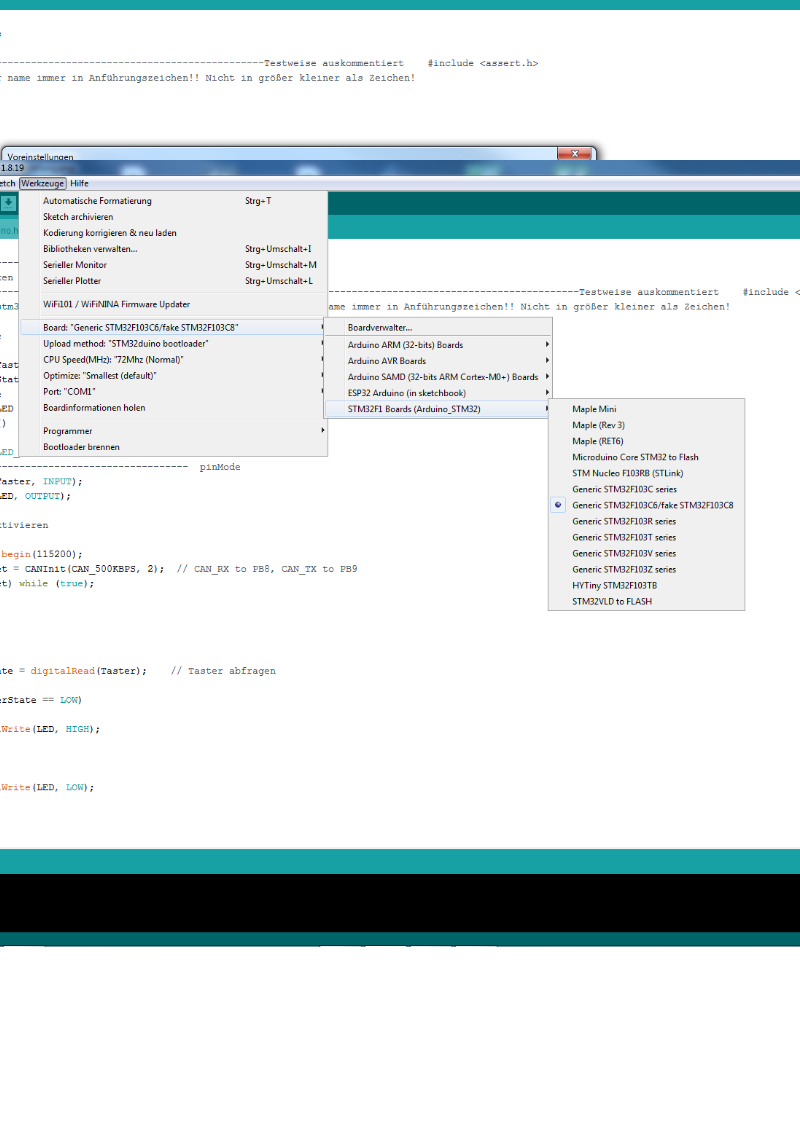This screenshot has height=1132, width=800.
Task: Expand the Optimize: Smallest (default) submenu
Action: 173,375
